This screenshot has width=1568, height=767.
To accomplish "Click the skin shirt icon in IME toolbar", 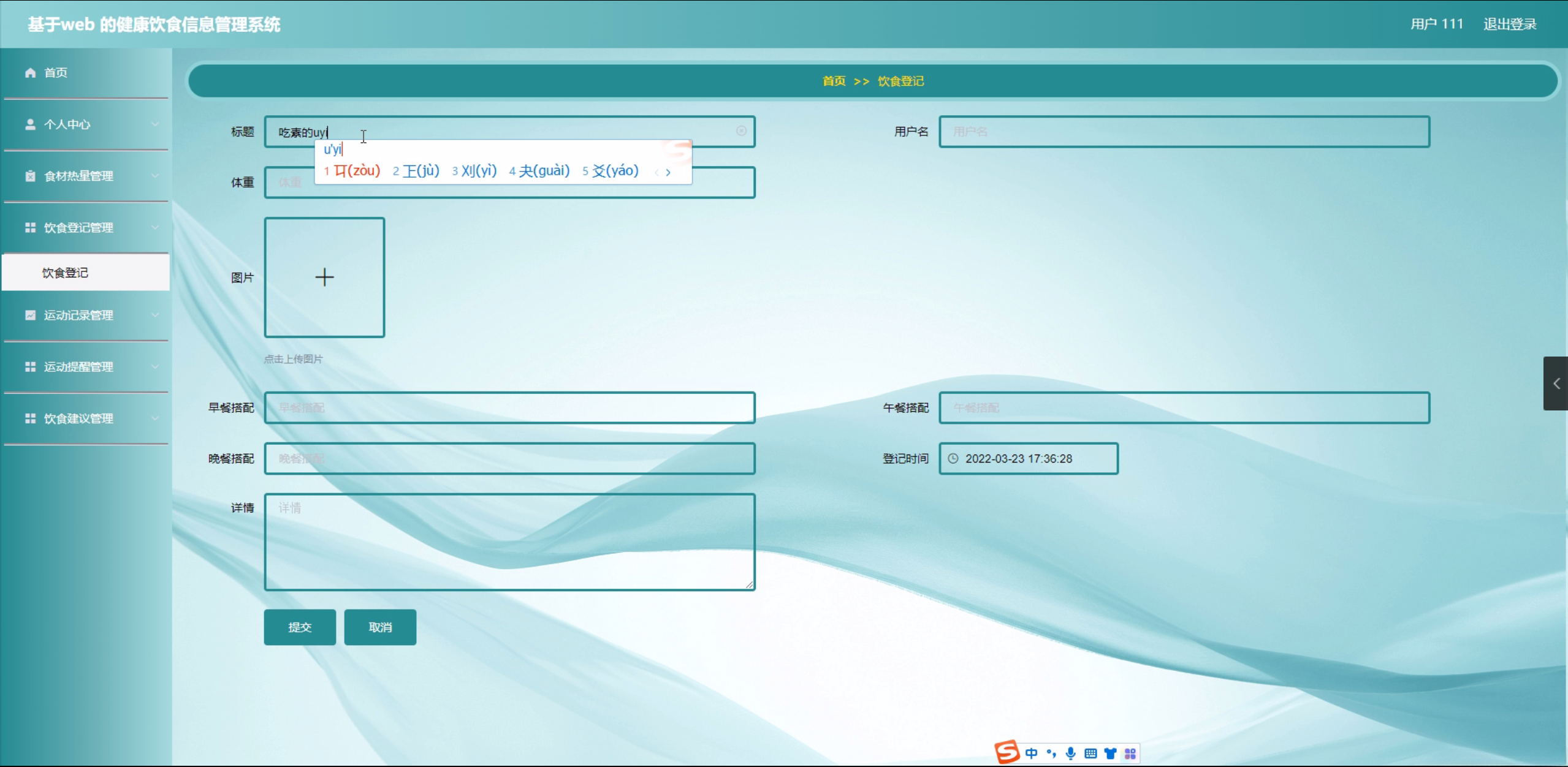I will coord(1110,753).
